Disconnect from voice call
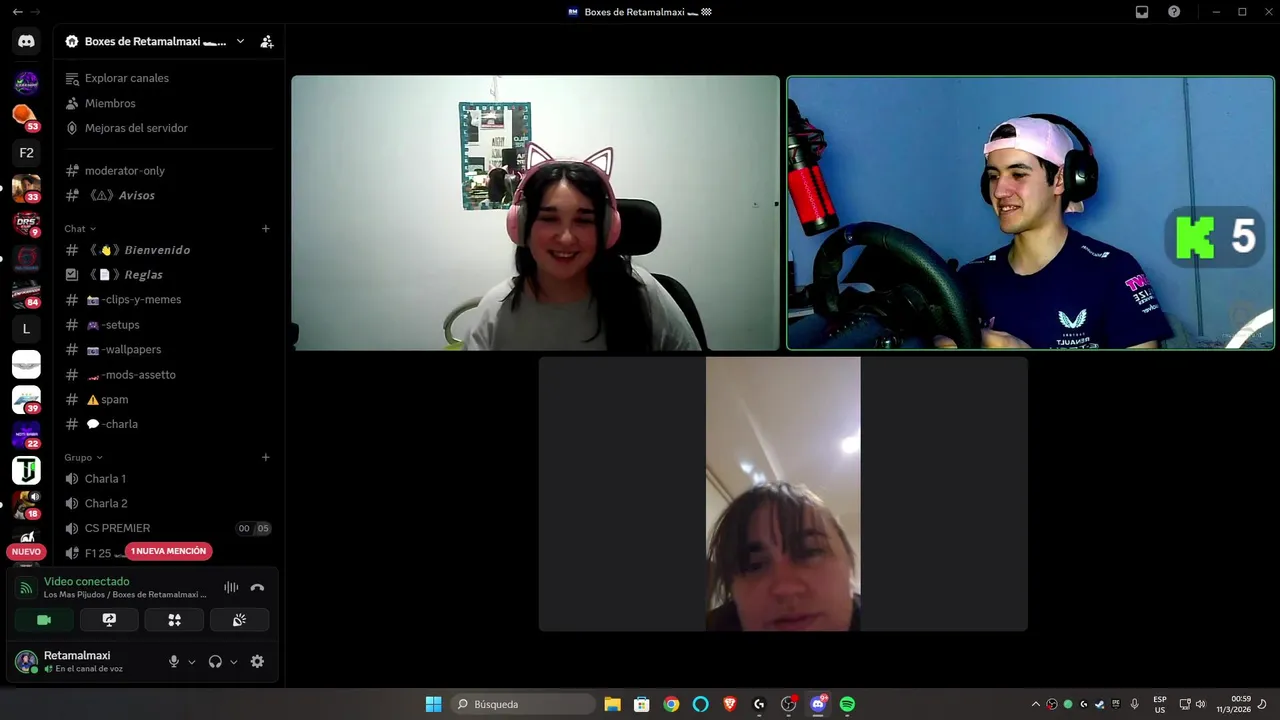Viewport: 1280px width, 720px height. (257, 588)
